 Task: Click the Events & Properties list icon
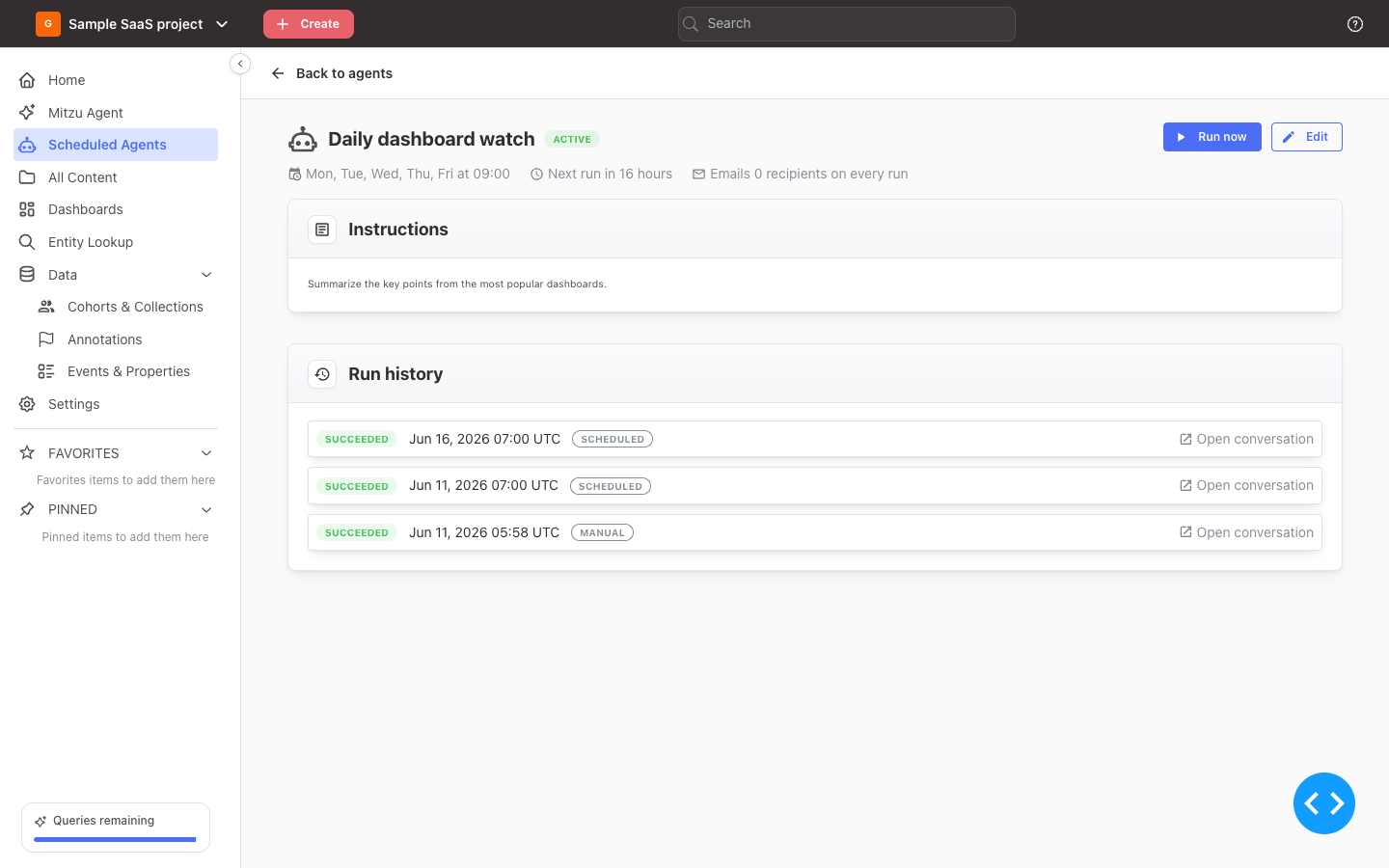click(46, 371)
